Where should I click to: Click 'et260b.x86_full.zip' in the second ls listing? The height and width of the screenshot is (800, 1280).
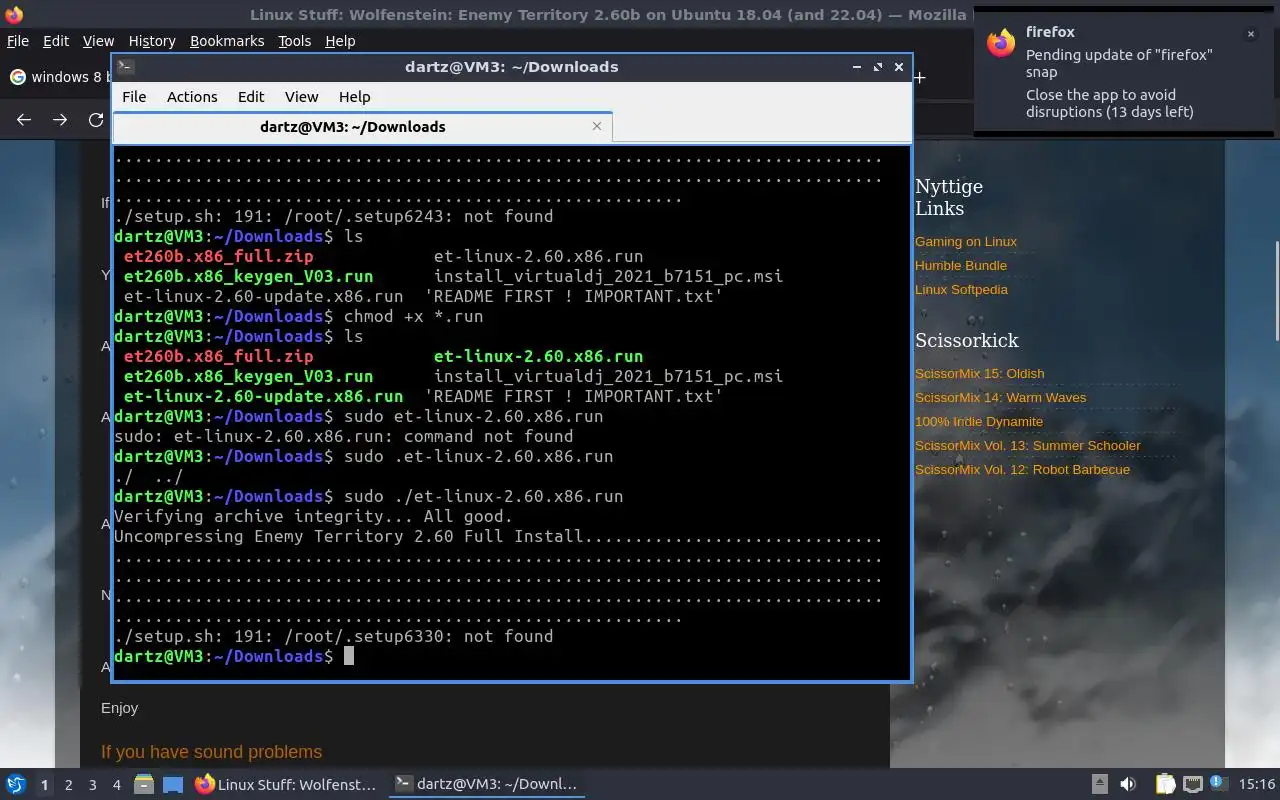click(218, 356)
